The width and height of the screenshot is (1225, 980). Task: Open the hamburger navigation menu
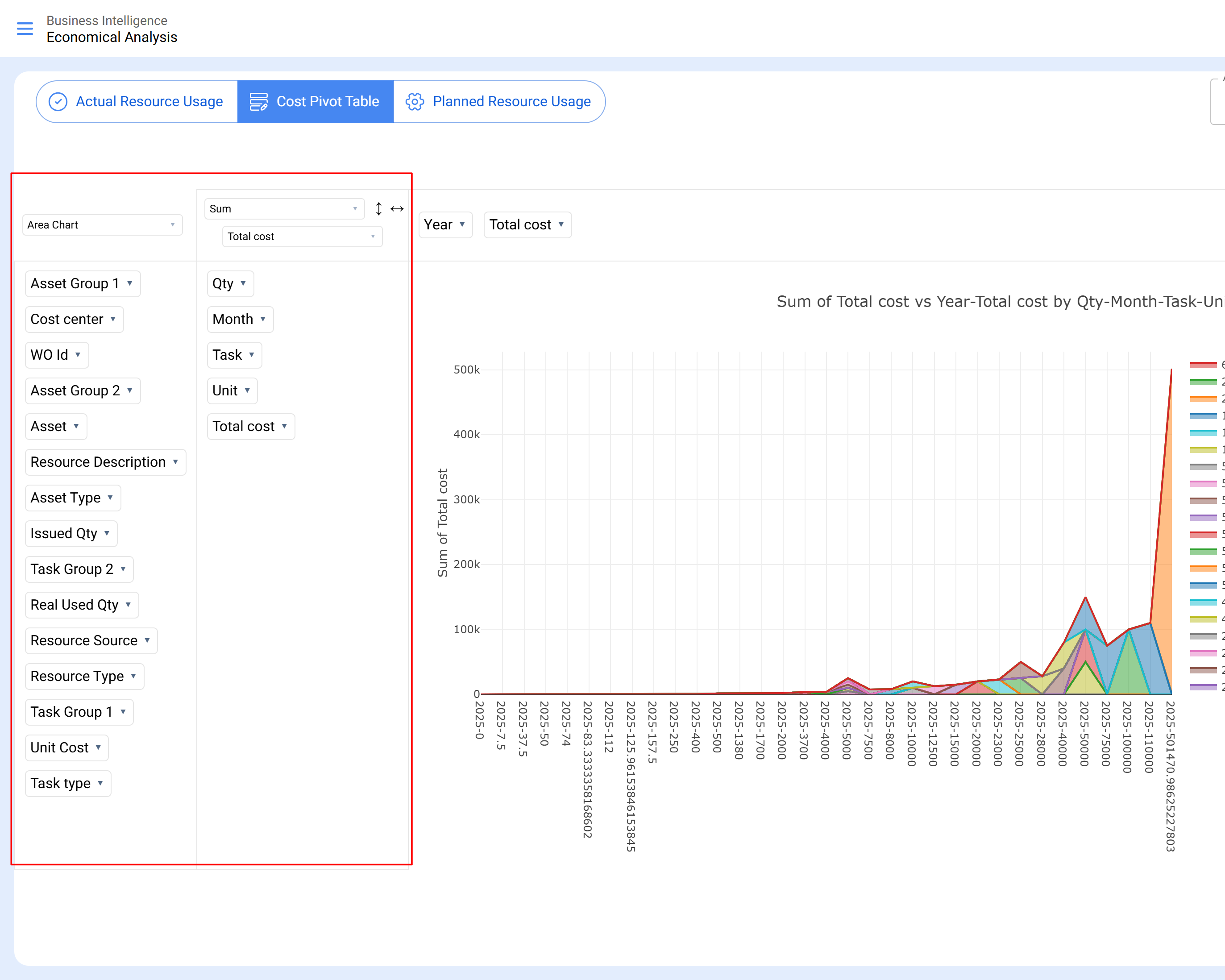coord(25,29)
